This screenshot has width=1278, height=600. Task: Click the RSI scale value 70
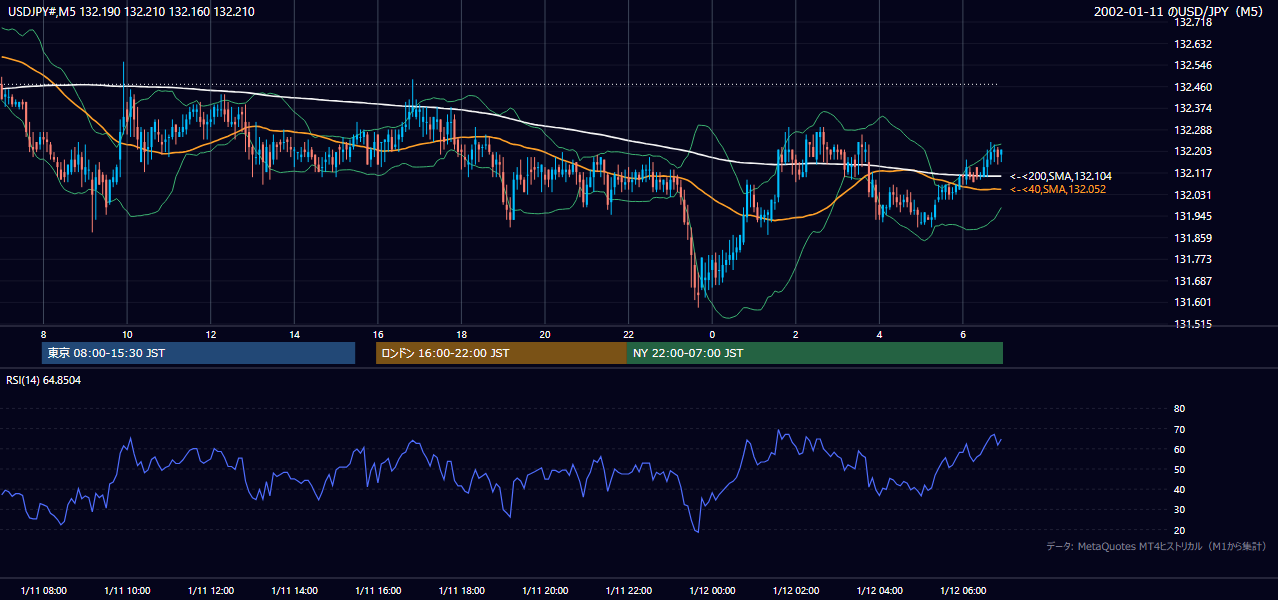(x=1179, y=429)
